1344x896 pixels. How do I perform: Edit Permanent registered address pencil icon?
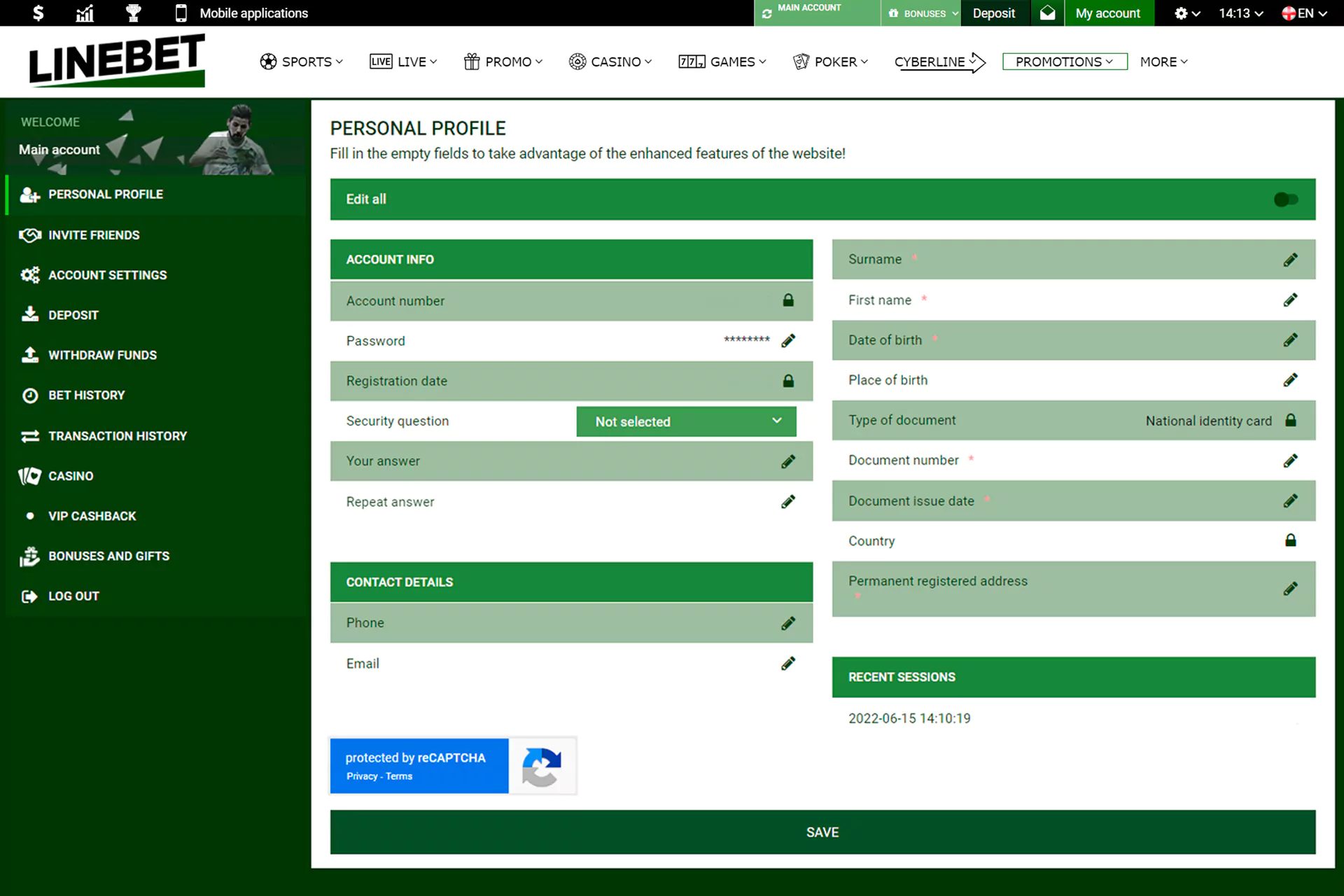pos(1290,589)
